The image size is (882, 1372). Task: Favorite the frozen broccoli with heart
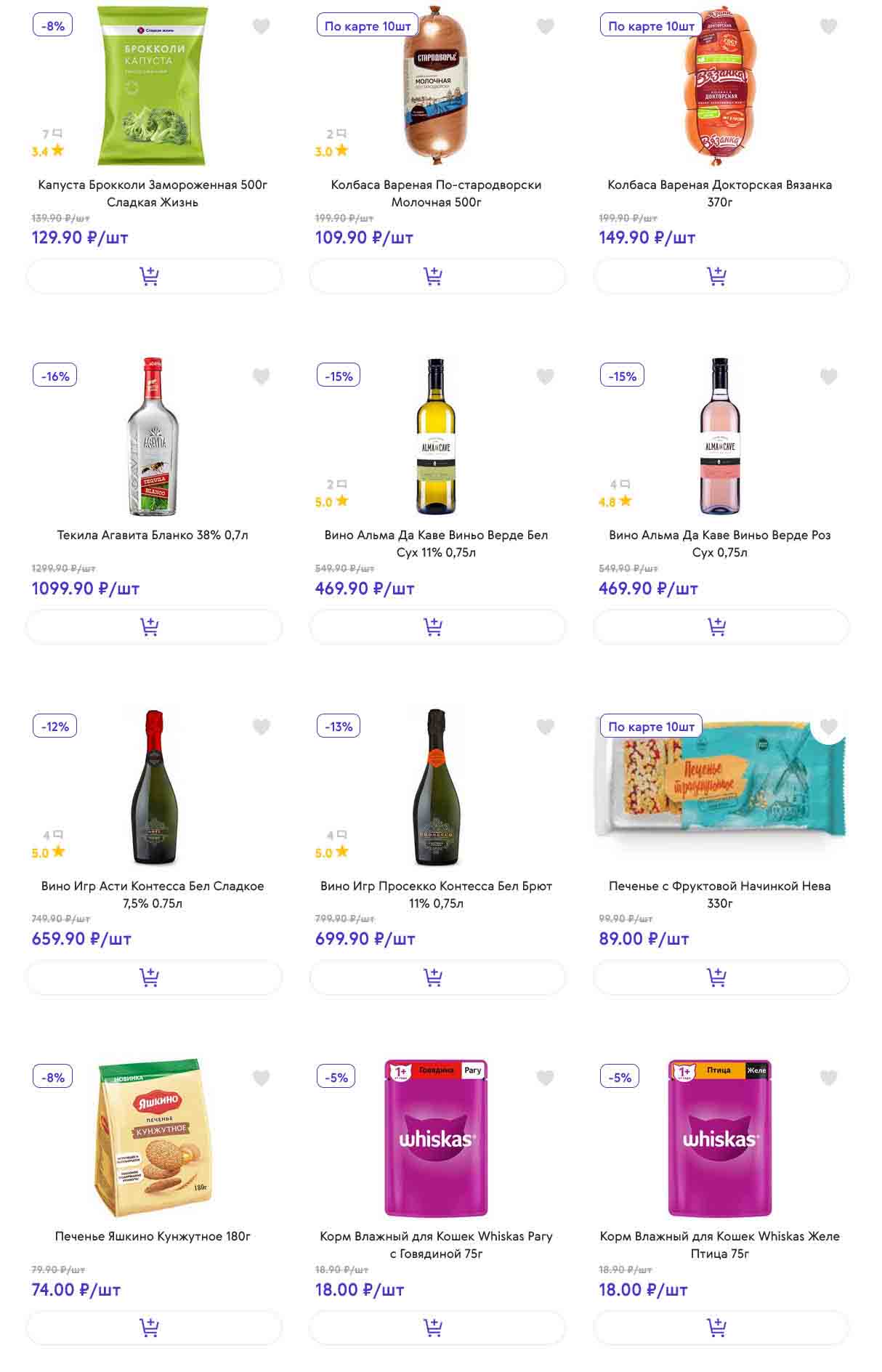point(262,27)
